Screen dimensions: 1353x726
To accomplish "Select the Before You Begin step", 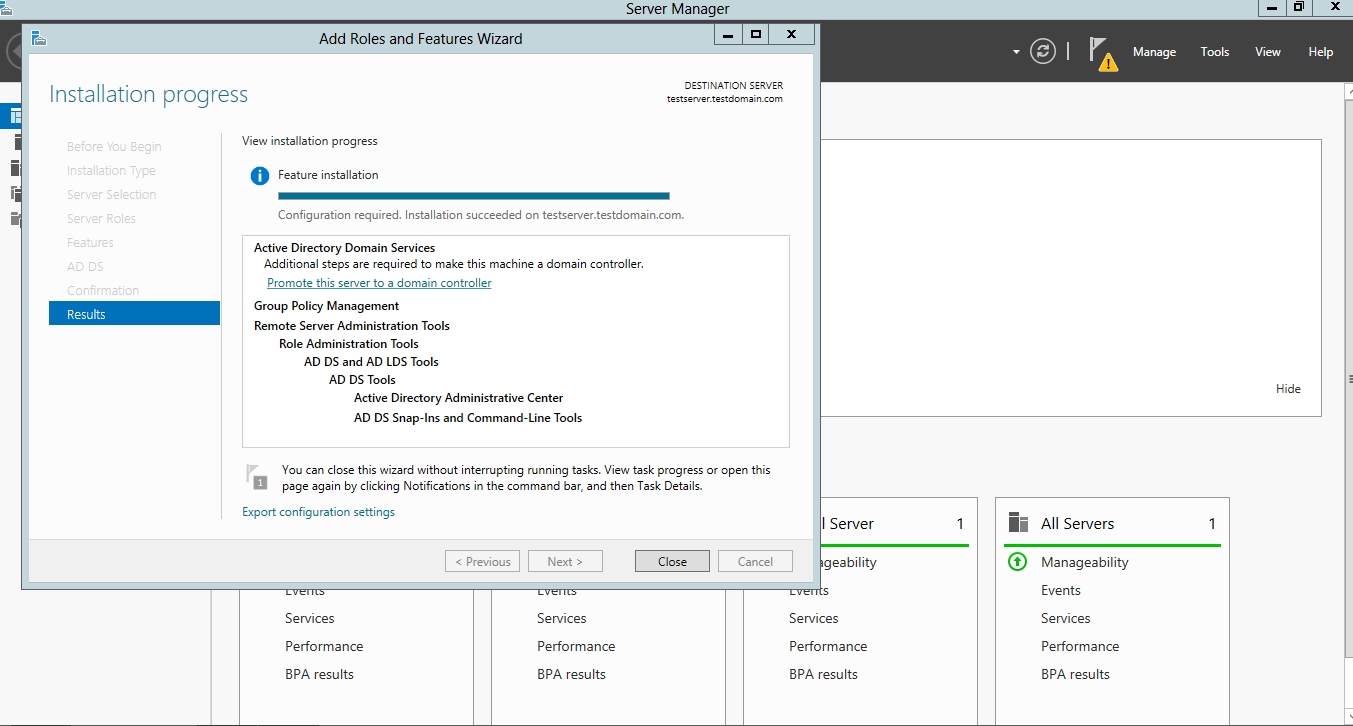I will point(114,146).
